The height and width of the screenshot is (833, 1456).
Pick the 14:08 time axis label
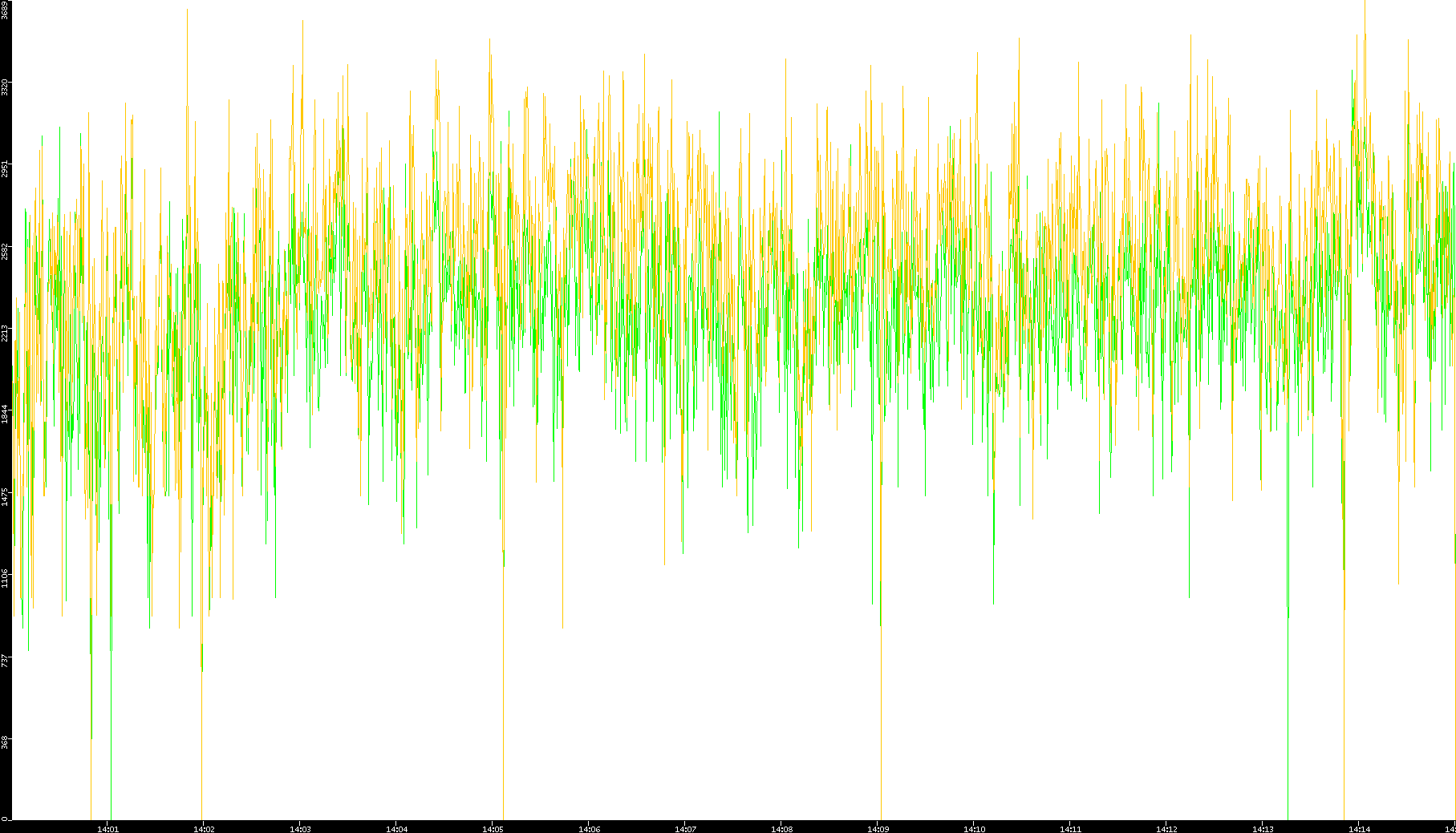781,829
